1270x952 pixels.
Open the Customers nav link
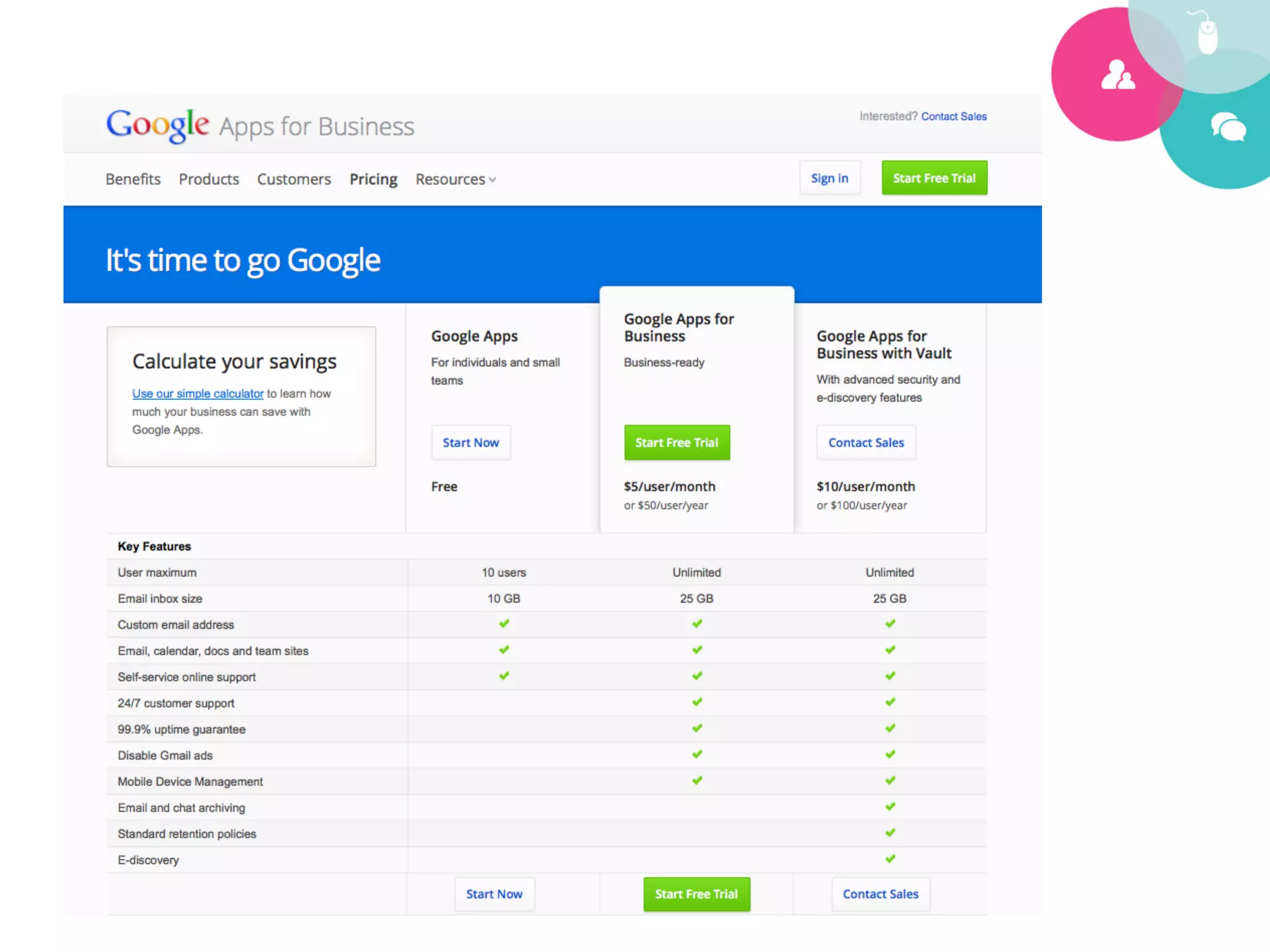pyautogui.click(x=294, y=179)
